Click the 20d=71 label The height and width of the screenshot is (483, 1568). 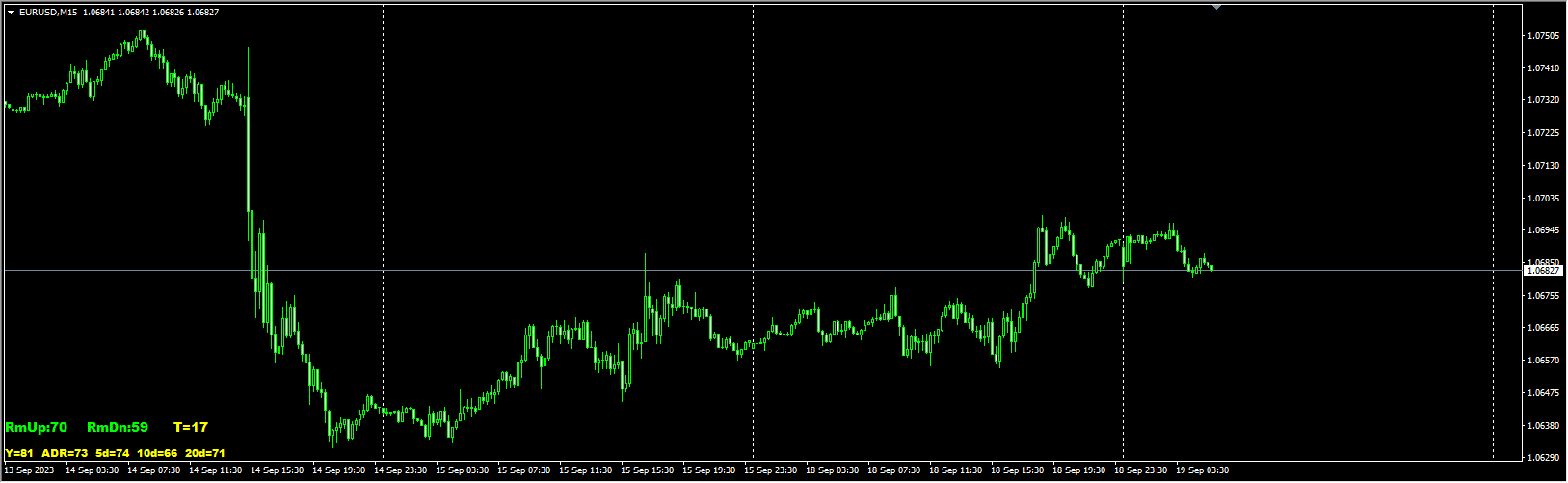pyautogui.click(x=205, y=453)
